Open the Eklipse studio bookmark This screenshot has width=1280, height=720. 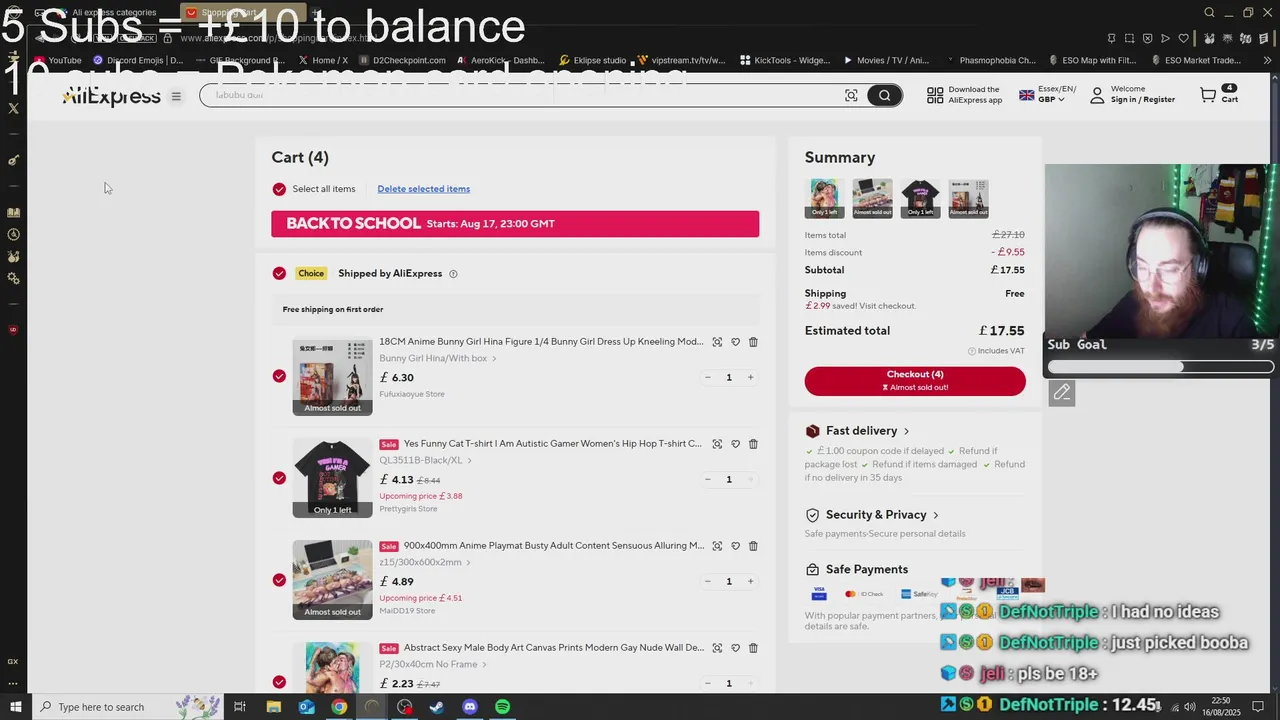pyautogui.click(x=593, y=60)
